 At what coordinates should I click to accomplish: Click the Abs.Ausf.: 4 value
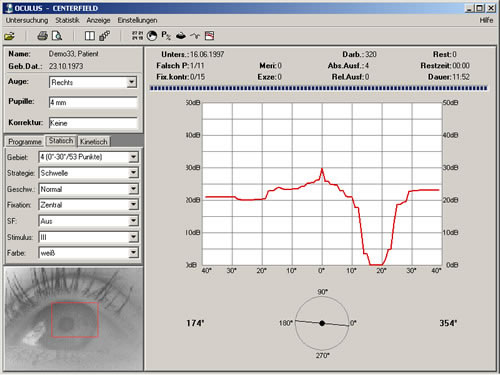pyautogui.click(x=367, y=66)
